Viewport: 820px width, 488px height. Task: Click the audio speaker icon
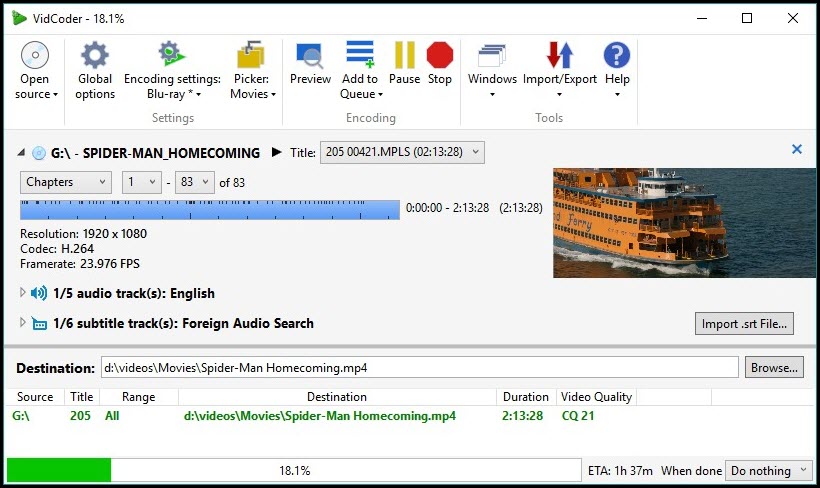pyautogui.click(x=39, y=293)
